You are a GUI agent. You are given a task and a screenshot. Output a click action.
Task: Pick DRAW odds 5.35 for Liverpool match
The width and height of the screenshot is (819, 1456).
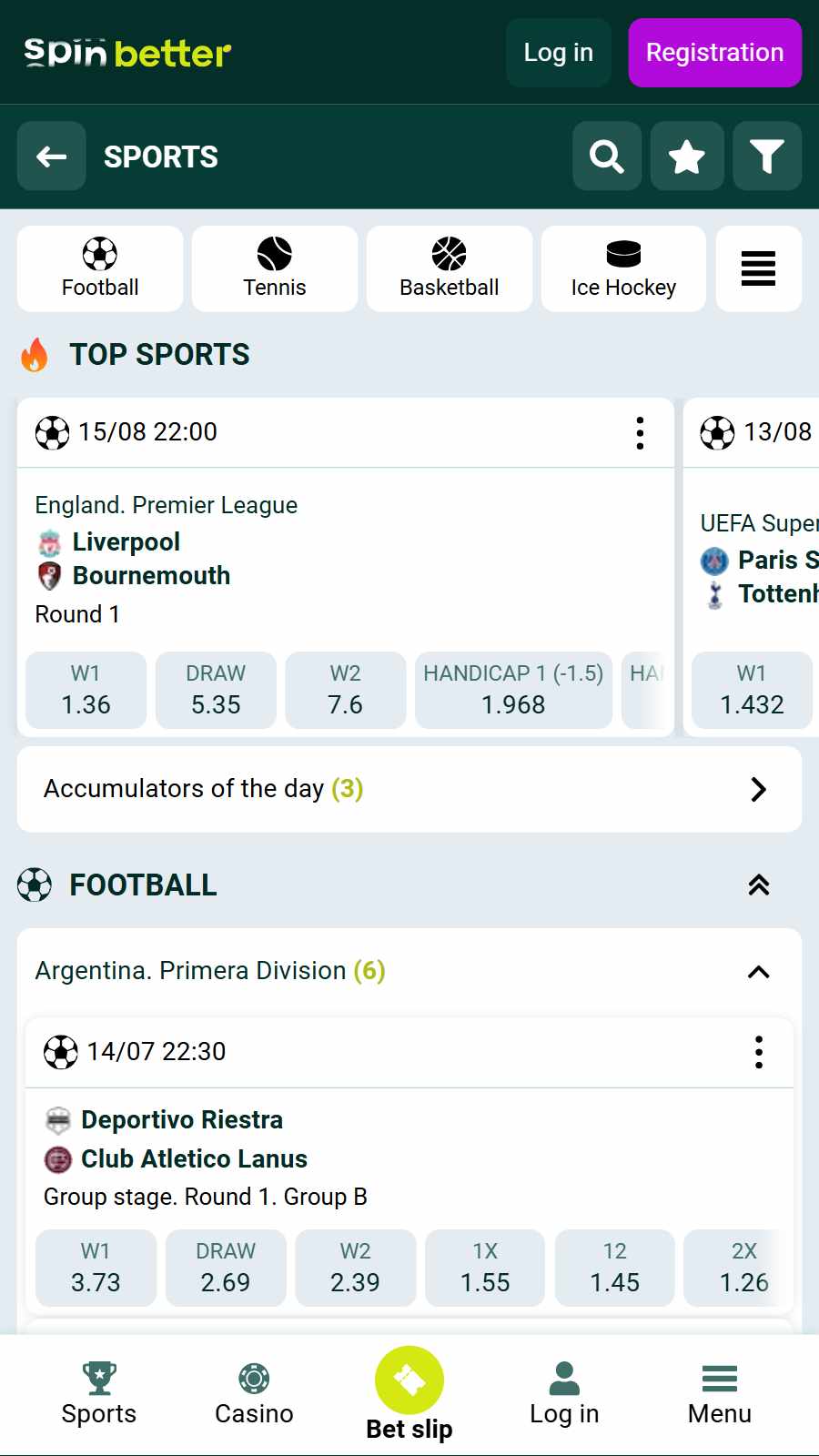coord(216,690)
